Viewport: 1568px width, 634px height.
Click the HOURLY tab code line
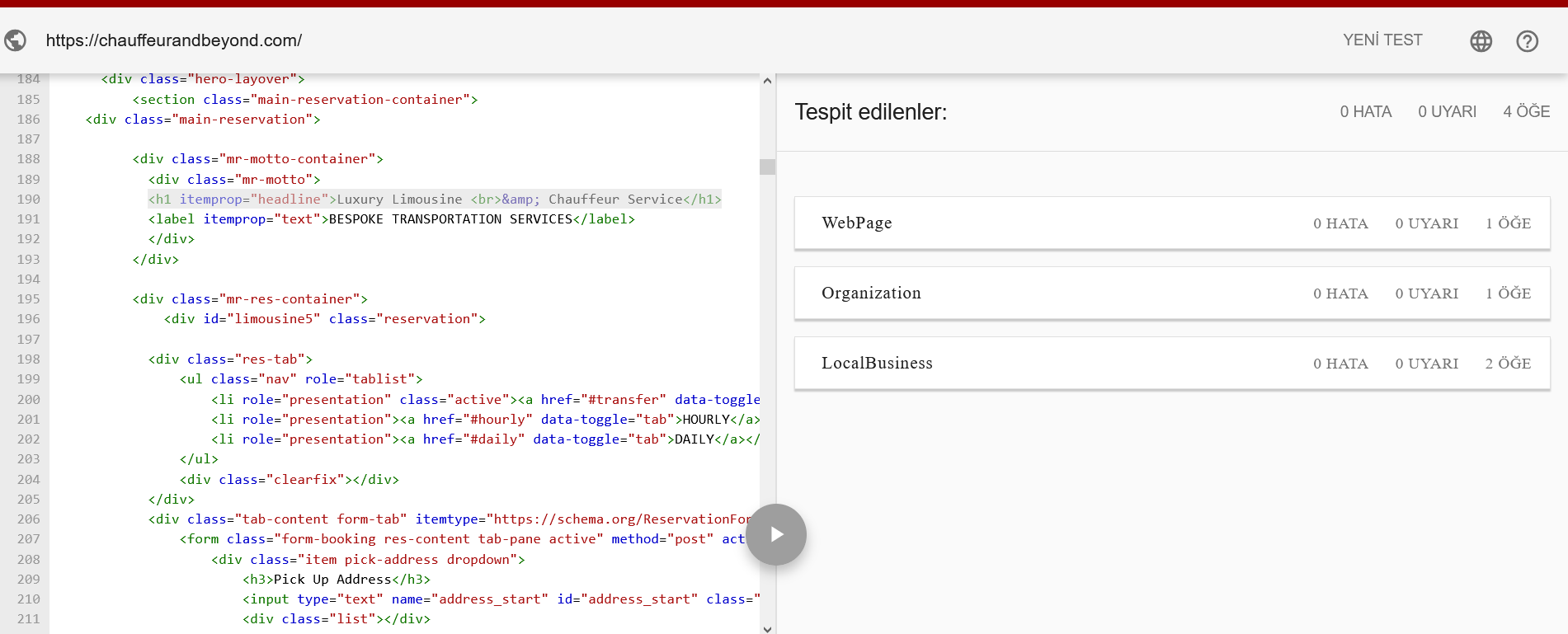pos(486,420)
